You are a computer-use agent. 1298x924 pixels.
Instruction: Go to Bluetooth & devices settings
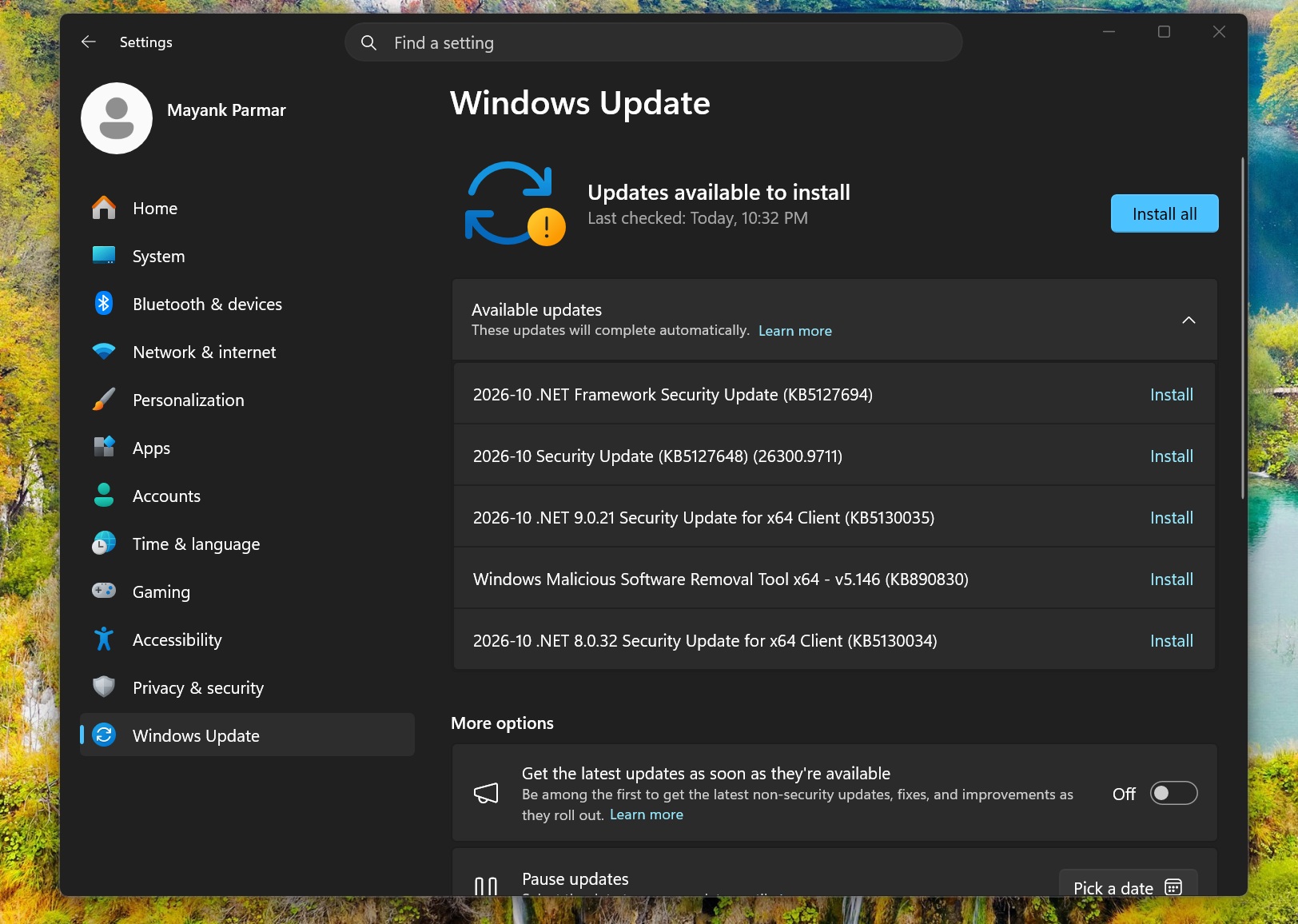(247, 304)
